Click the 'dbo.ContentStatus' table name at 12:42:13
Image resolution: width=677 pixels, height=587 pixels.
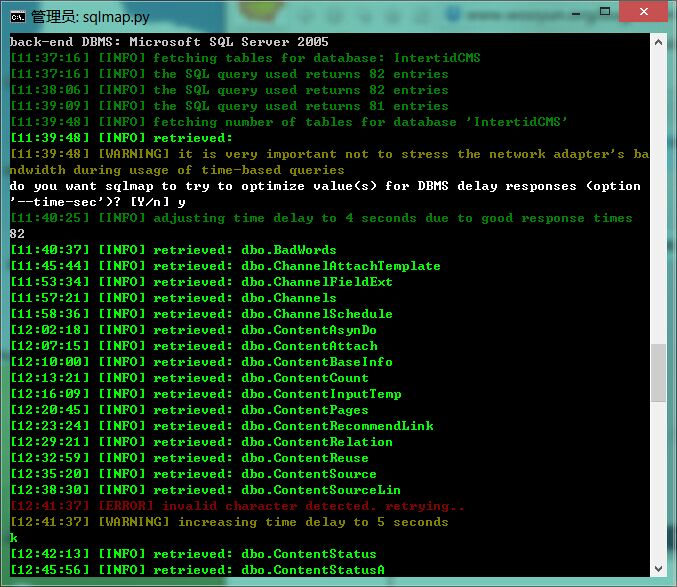tap(309, 553)
